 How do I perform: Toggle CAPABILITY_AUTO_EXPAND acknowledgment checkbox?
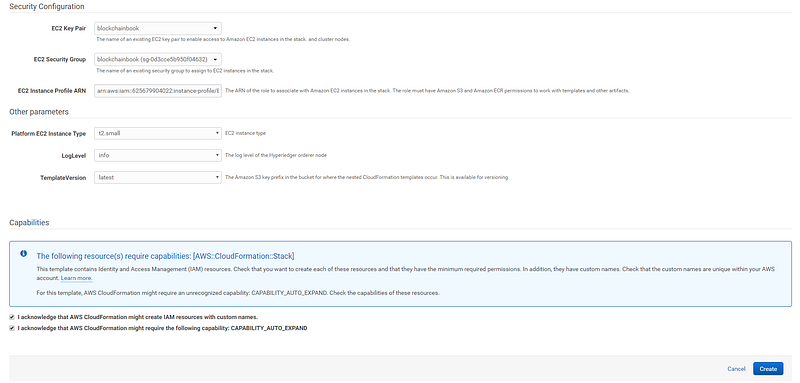pos(12,329)
